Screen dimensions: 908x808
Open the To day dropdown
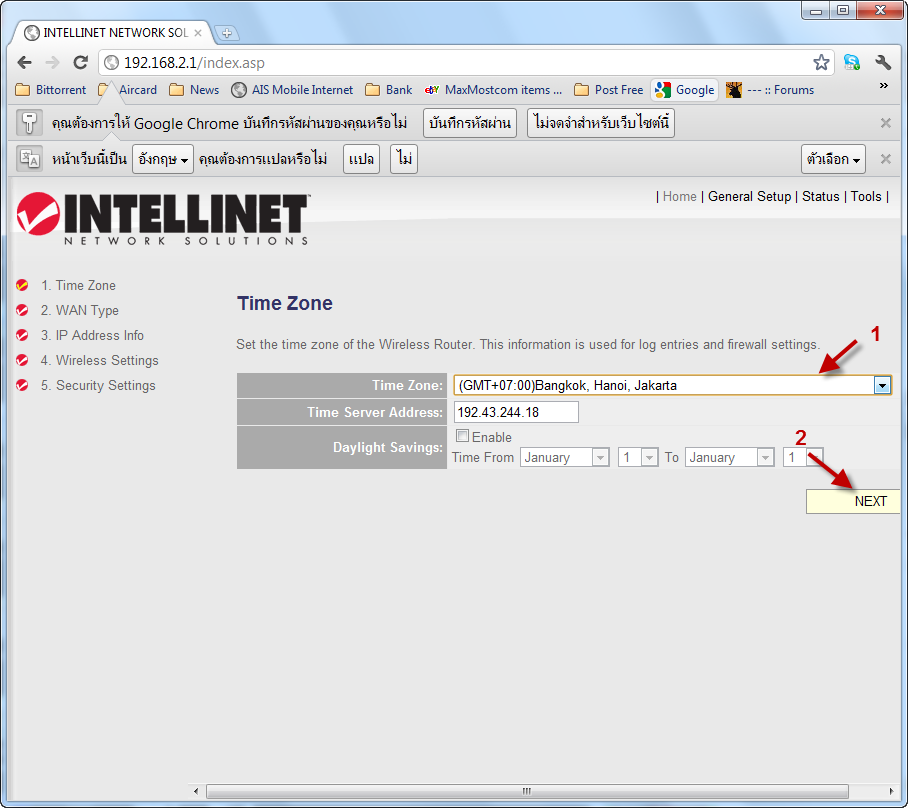click(803, 458)
